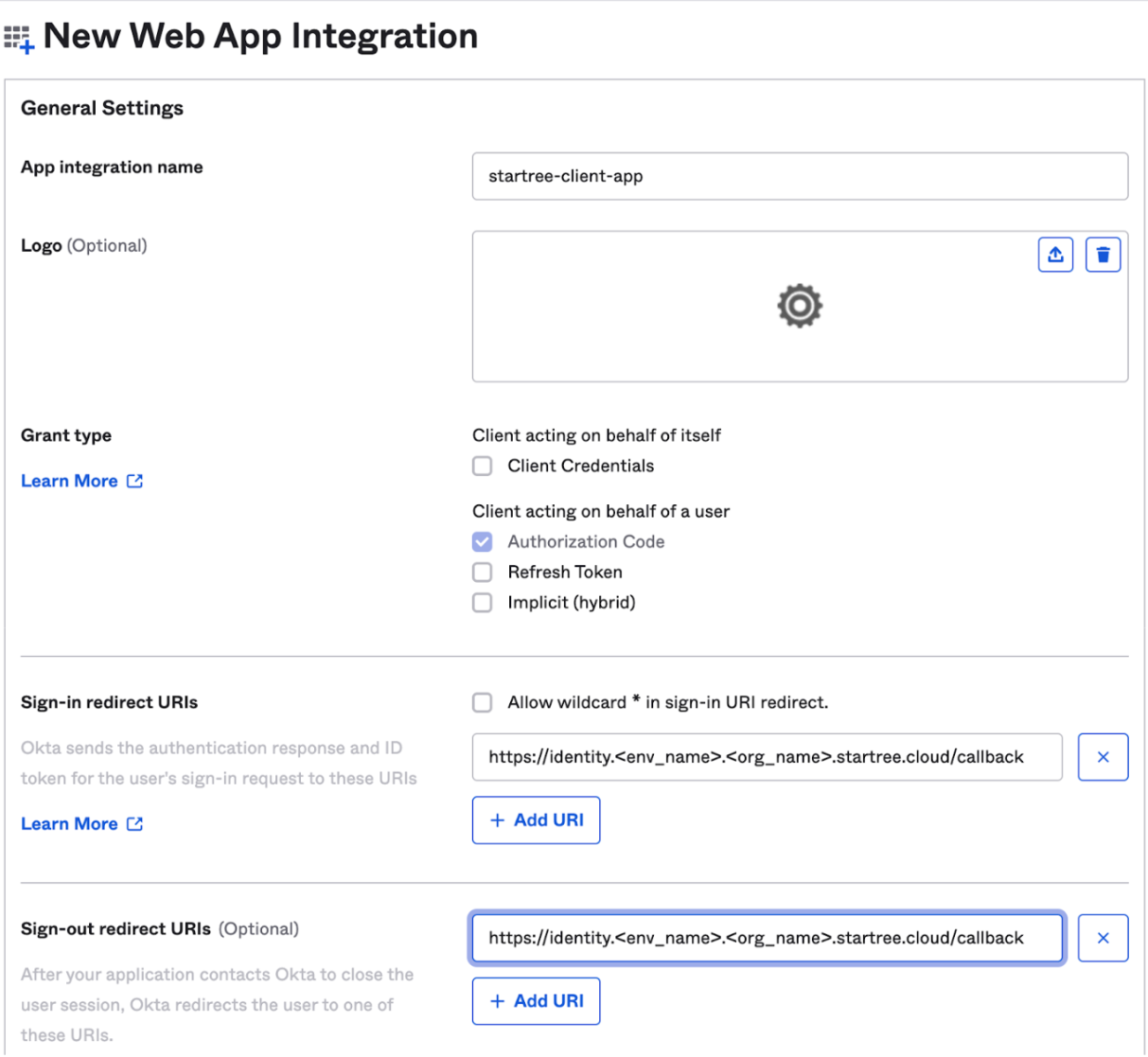Click the logo upload icon
Viewport: 1148px width, 1057px height.
[1055, 253]
